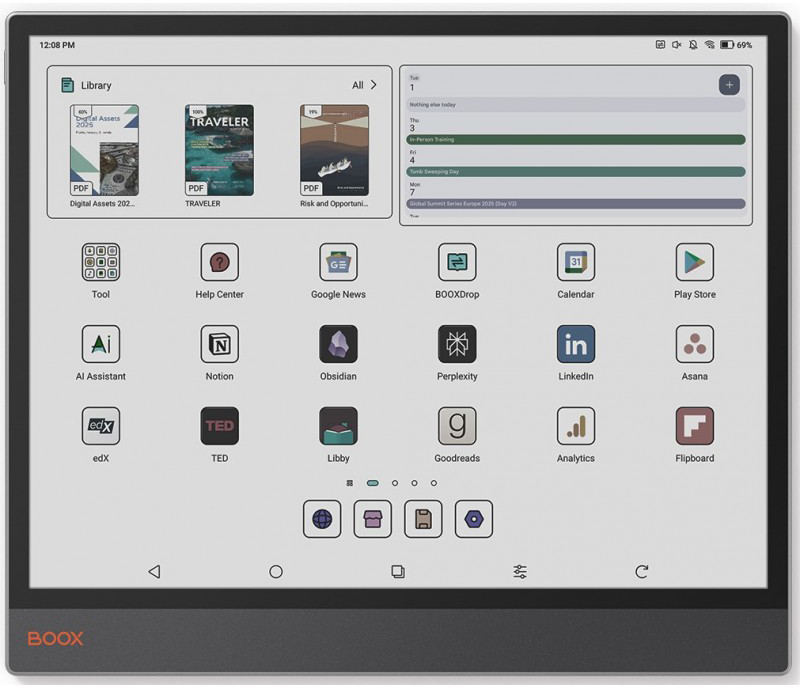Go to third home page dot
Screen dimensions: 800x690
[394, 483]
